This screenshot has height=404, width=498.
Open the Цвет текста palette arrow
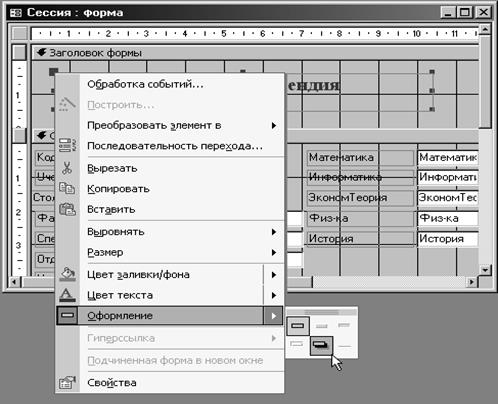(x=274, y=295)
